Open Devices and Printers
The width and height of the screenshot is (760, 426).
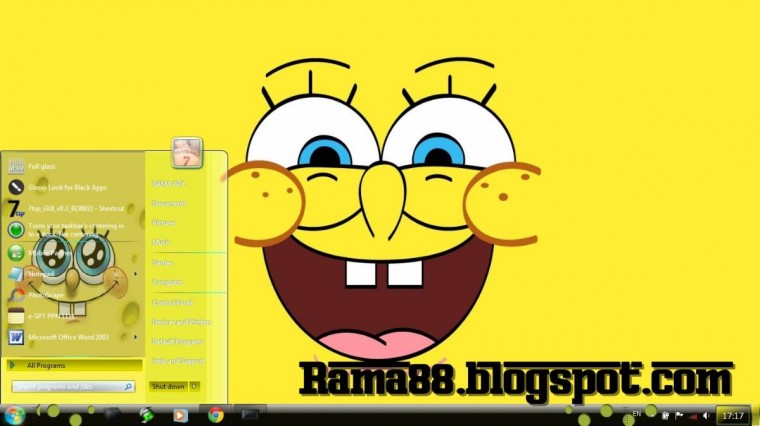click(181, 322)
